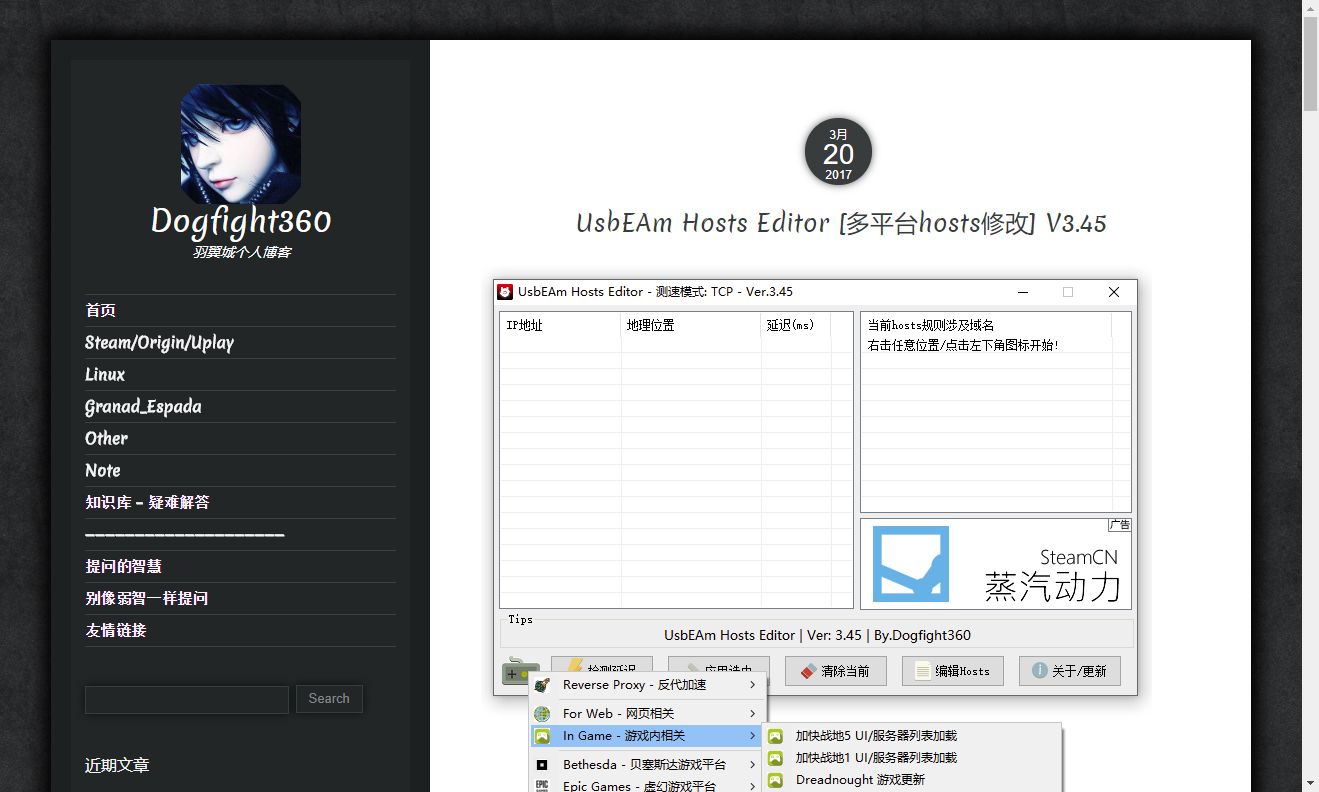Click the In Game controller icon
Image resolution: width=1319 pixels, height=792 pixels.
point(542,736)
